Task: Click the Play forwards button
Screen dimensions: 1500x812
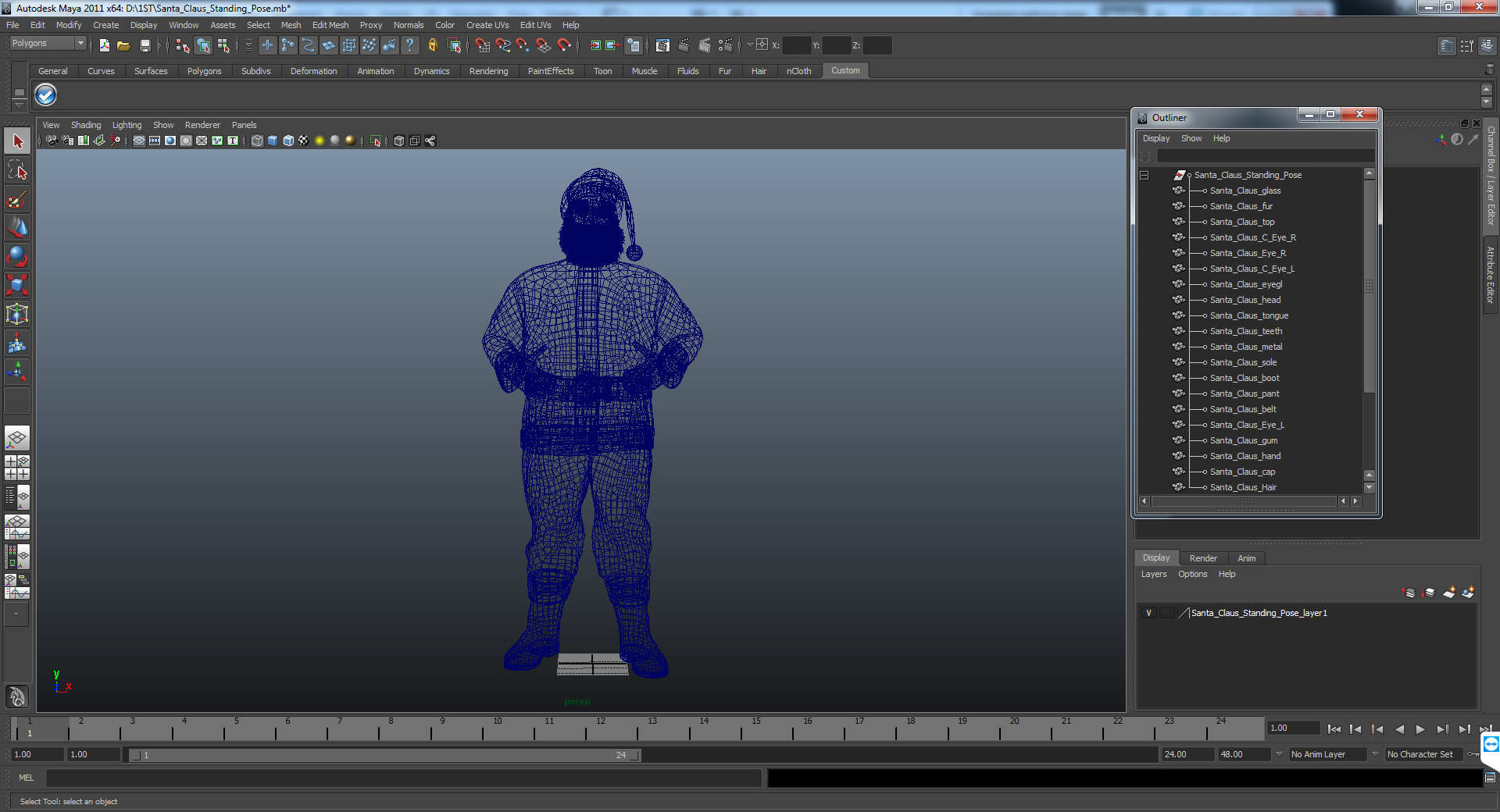Action: tap(1420, 729)
